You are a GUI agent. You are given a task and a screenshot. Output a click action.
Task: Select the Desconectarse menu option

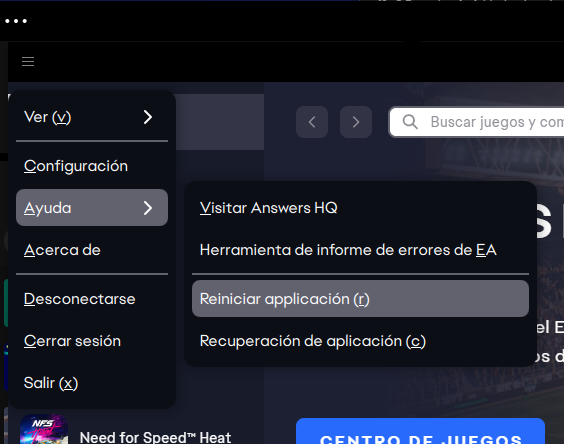(92, 299)
